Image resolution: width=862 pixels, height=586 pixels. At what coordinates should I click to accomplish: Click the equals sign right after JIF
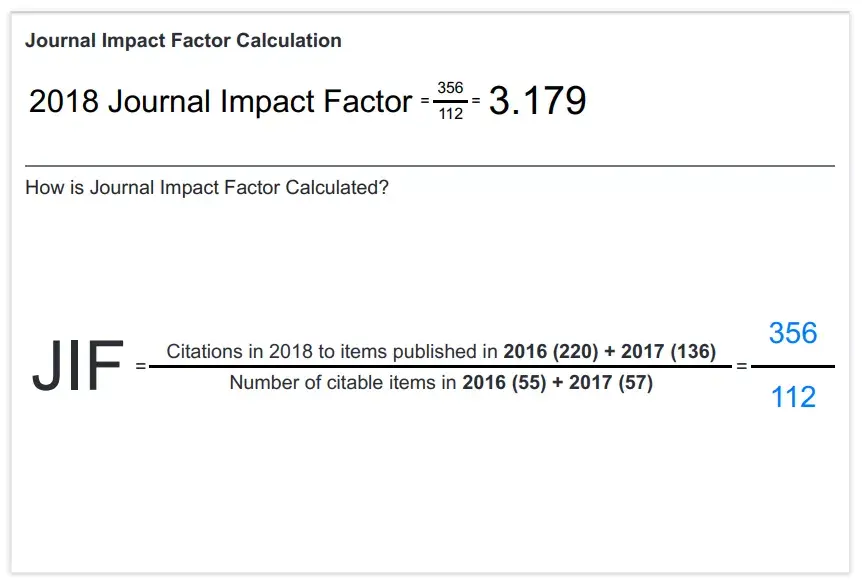[141, 367]
